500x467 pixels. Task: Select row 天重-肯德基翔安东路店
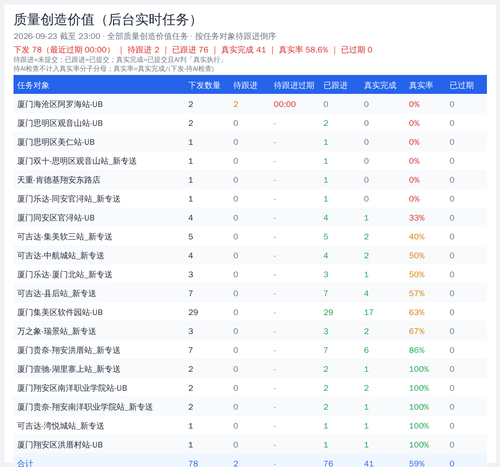pos(250,180)
